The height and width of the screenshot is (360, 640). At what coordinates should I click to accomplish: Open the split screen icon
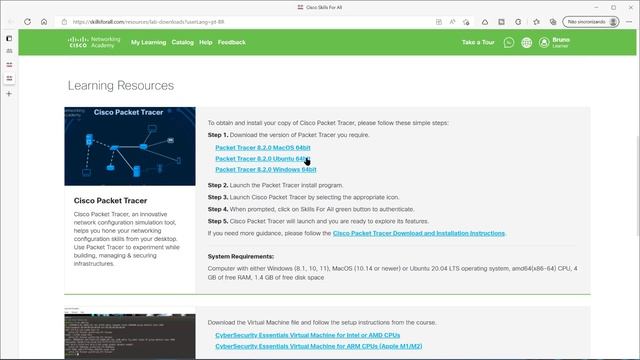coord(501,22)
